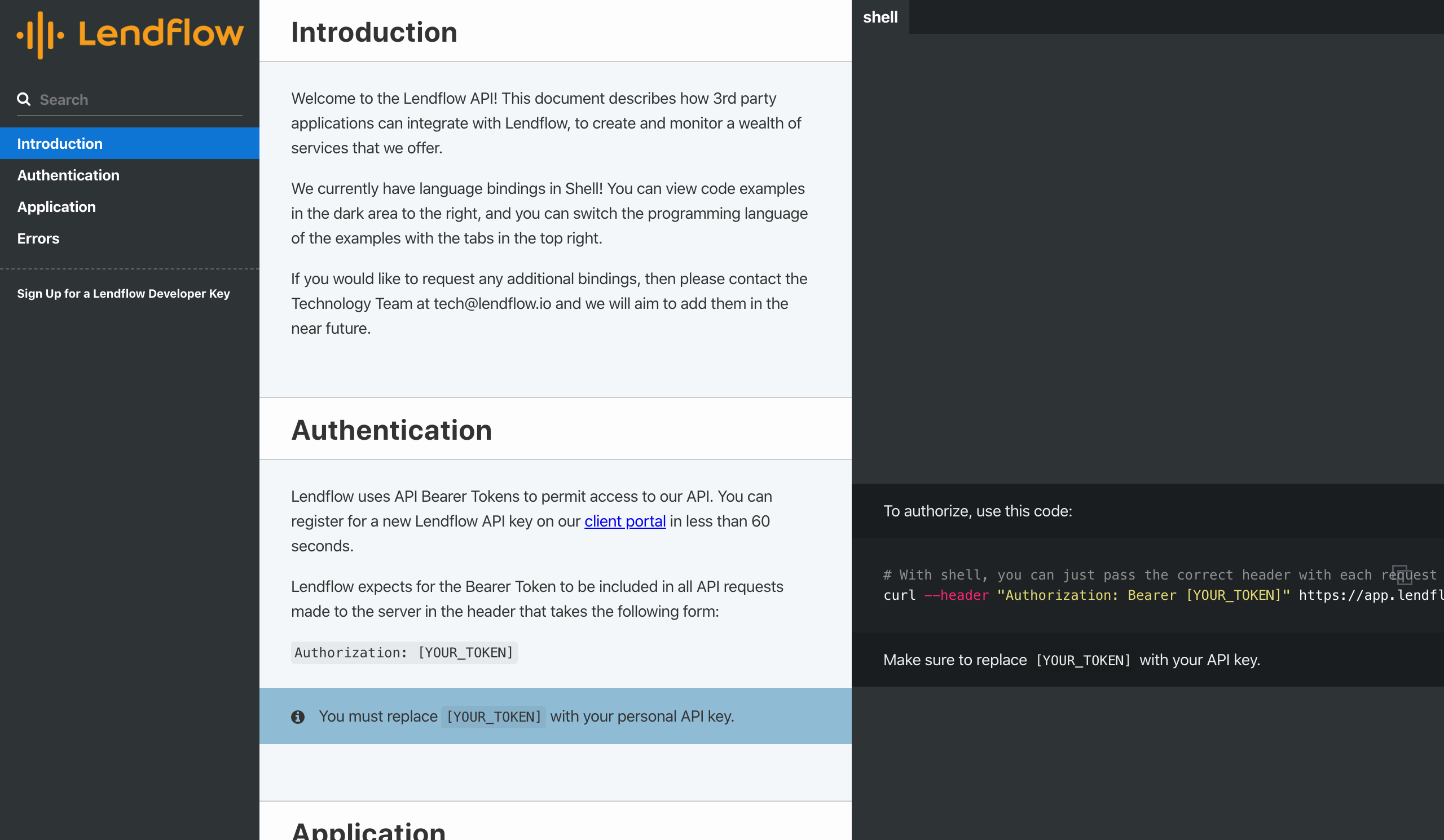This screenshot has width=1444, height=840.
Task: Open the Introduction sidebar item
Action: 130,143
